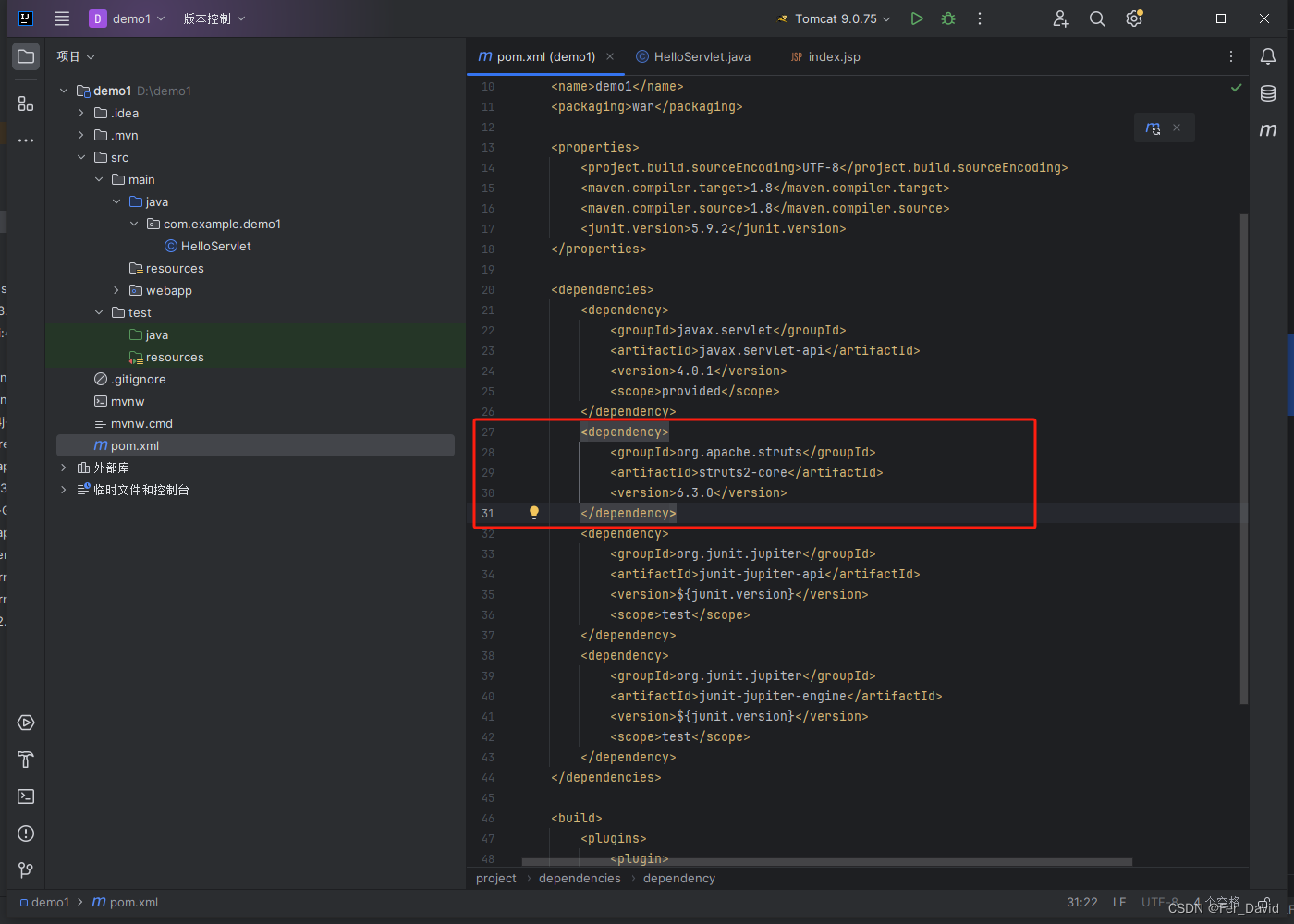Click editor horizontal scrollbar
This screenshot has height=924, width=1294.
pyautogui.click(x=827, y=862)
